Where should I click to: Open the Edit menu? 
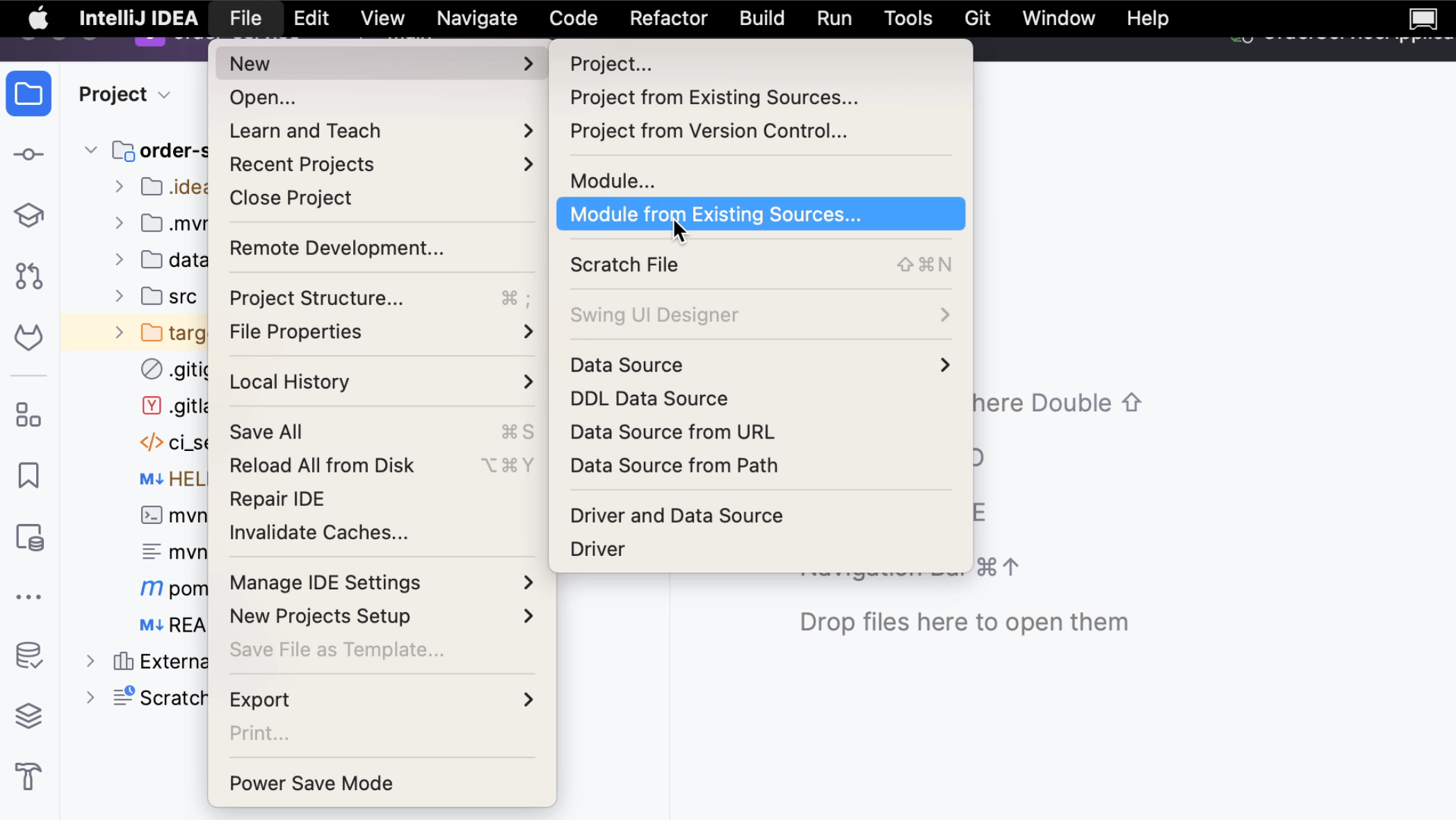[x=310, y=17]
